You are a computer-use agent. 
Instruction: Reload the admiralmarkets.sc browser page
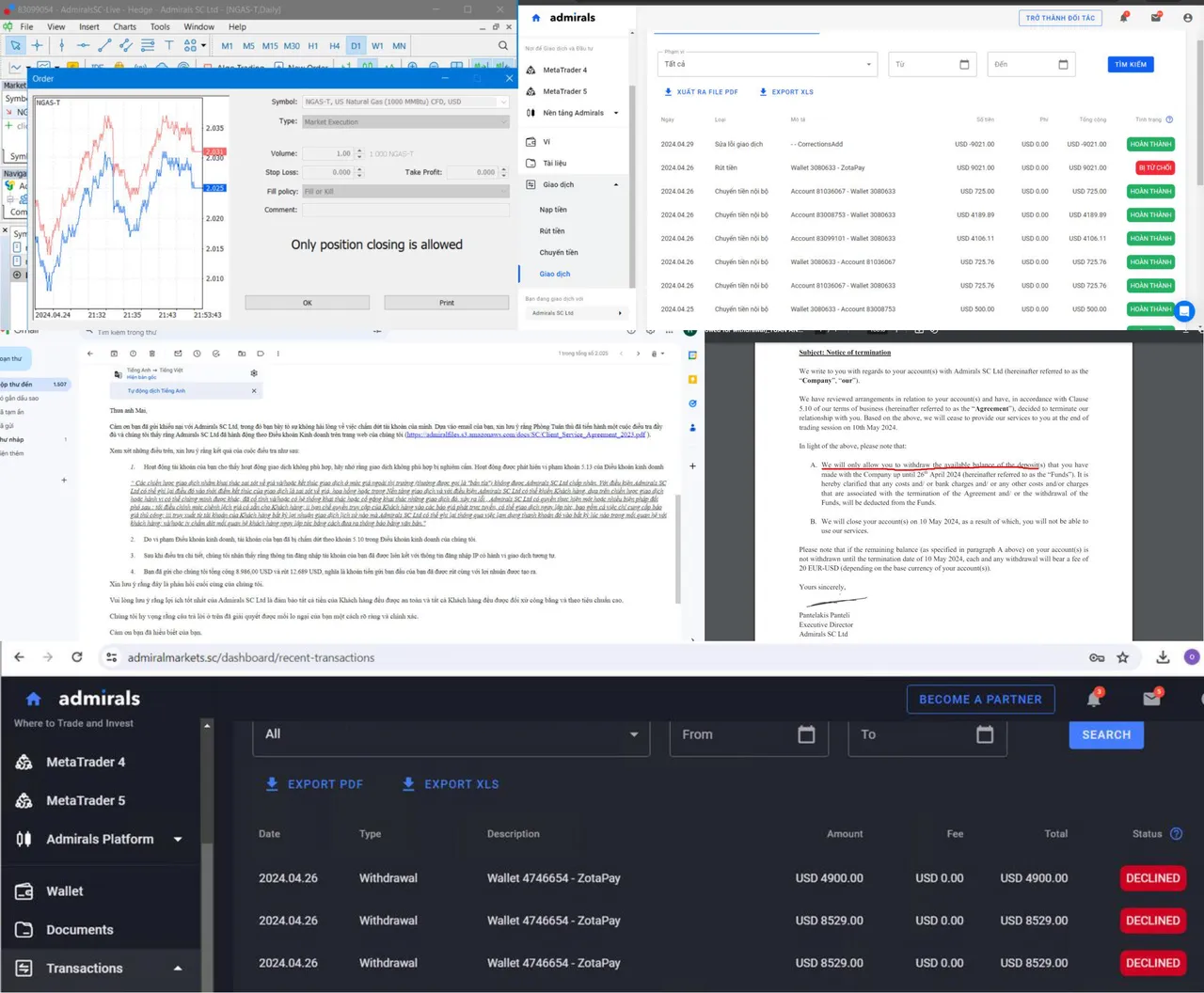(x=77, y=657)
